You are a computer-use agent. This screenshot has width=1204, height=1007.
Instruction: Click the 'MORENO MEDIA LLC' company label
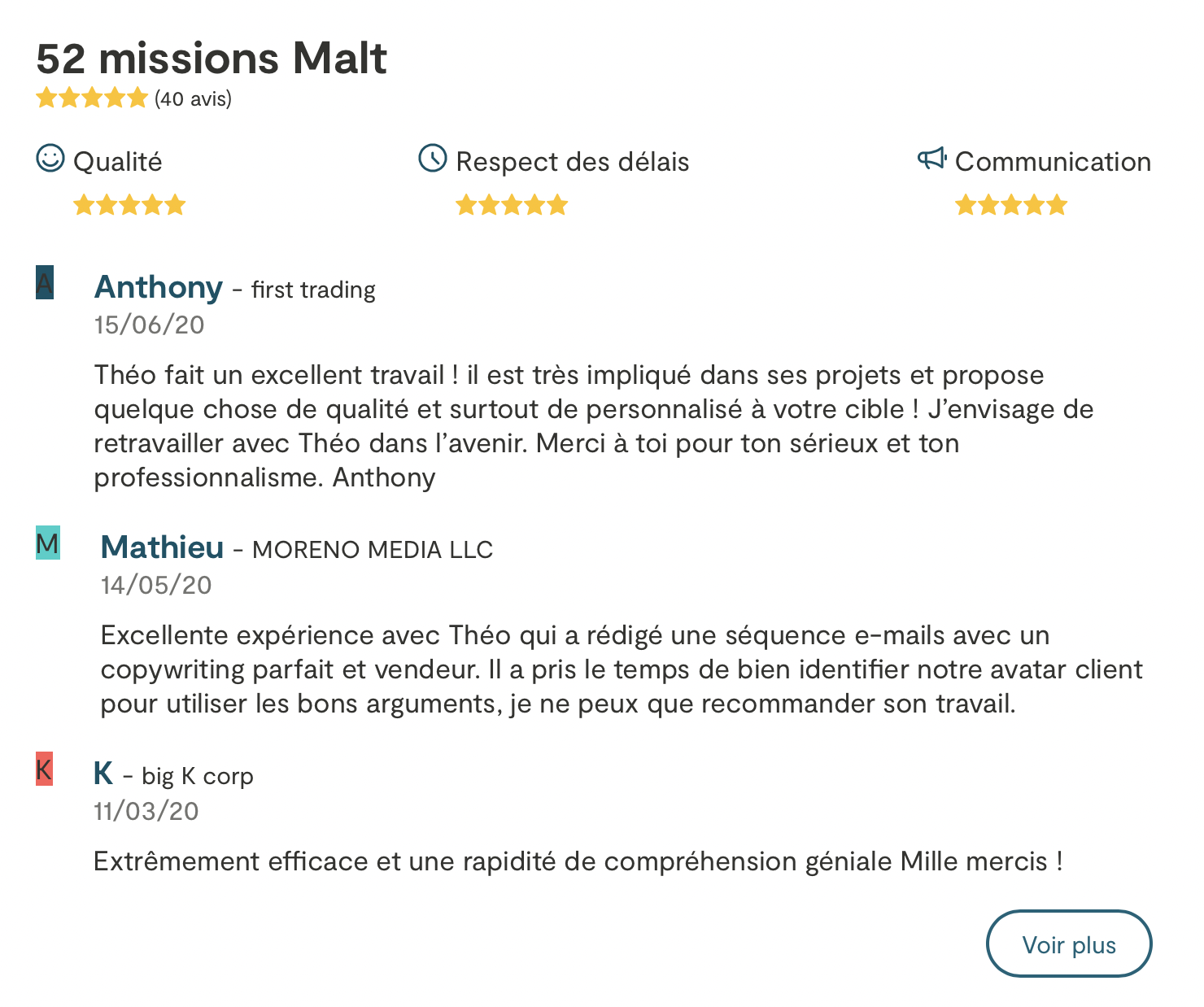tap(373, 550)
